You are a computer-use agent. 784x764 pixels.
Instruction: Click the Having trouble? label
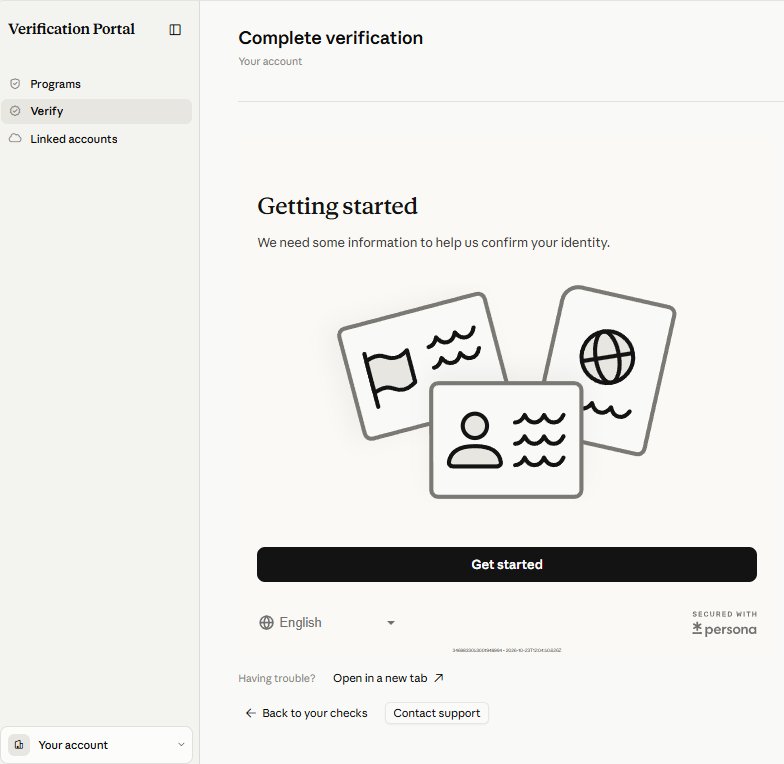(x=276, y=678)
